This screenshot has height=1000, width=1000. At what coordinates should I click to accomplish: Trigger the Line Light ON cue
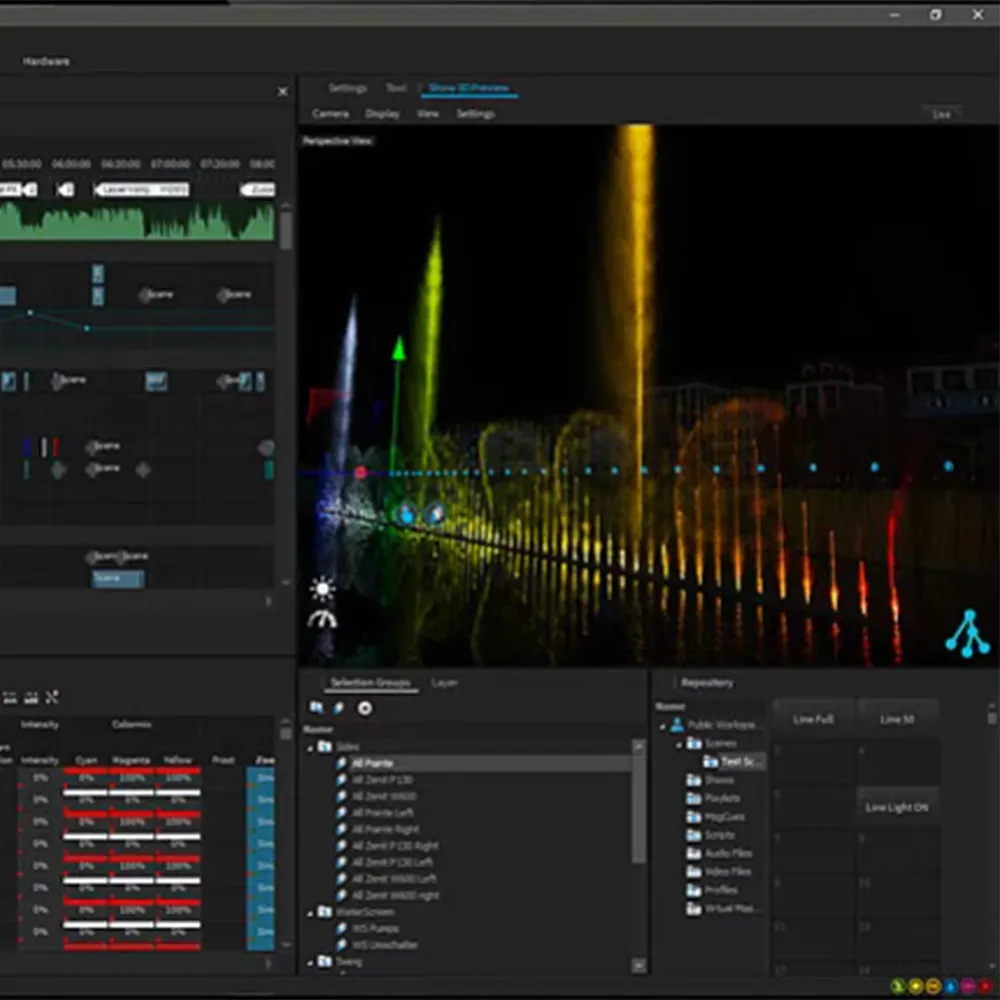[897, 806]
